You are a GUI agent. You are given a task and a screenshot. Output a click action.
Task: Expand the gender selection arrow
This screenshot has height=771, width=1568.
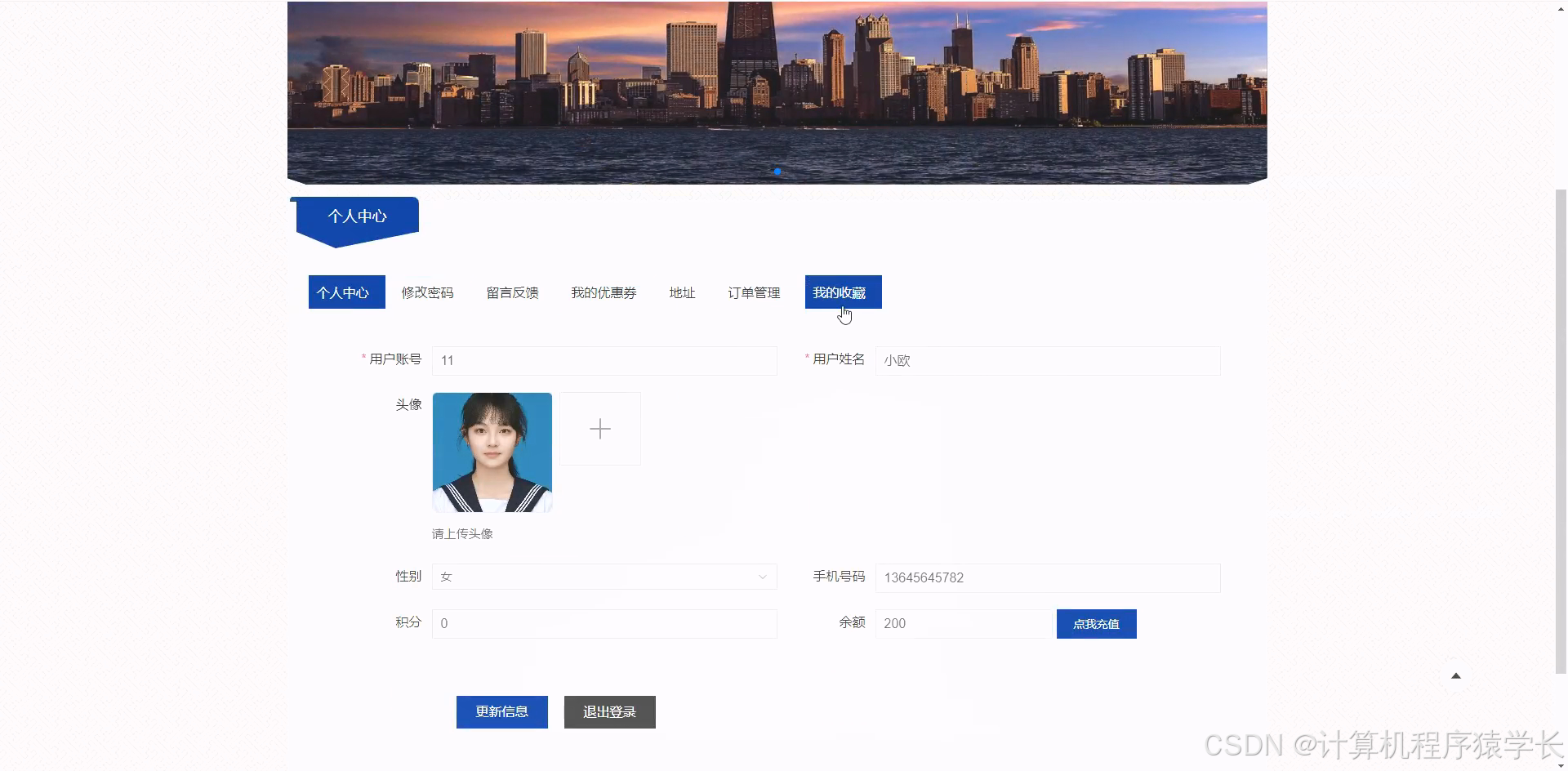762,576
